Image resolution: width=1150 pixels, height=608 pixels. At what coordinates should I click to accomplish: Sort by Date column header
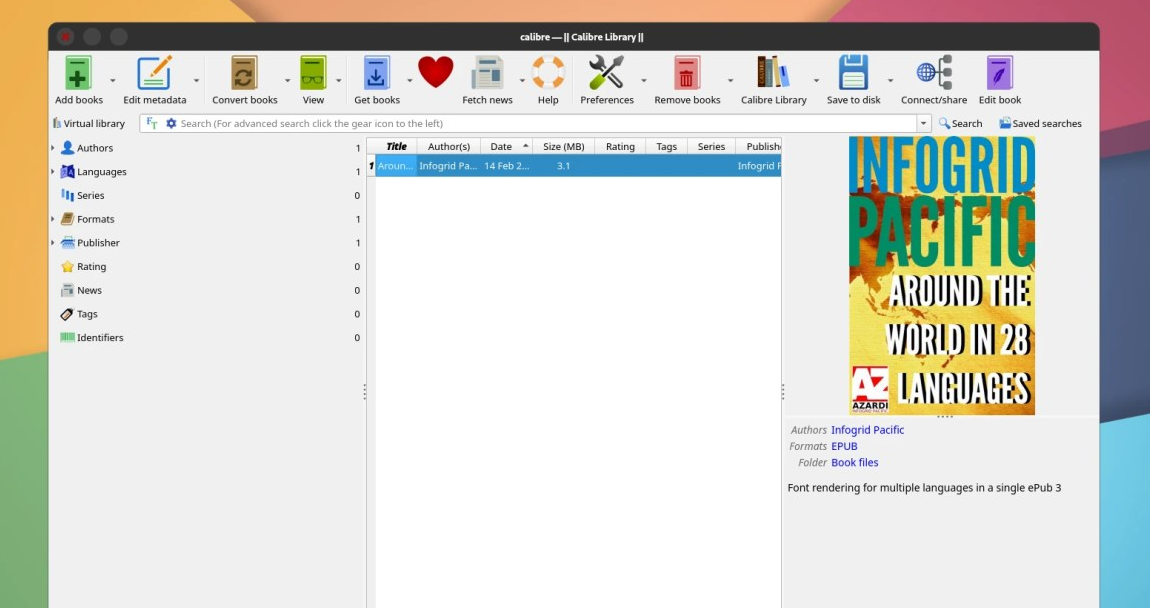tap(506, 147)
